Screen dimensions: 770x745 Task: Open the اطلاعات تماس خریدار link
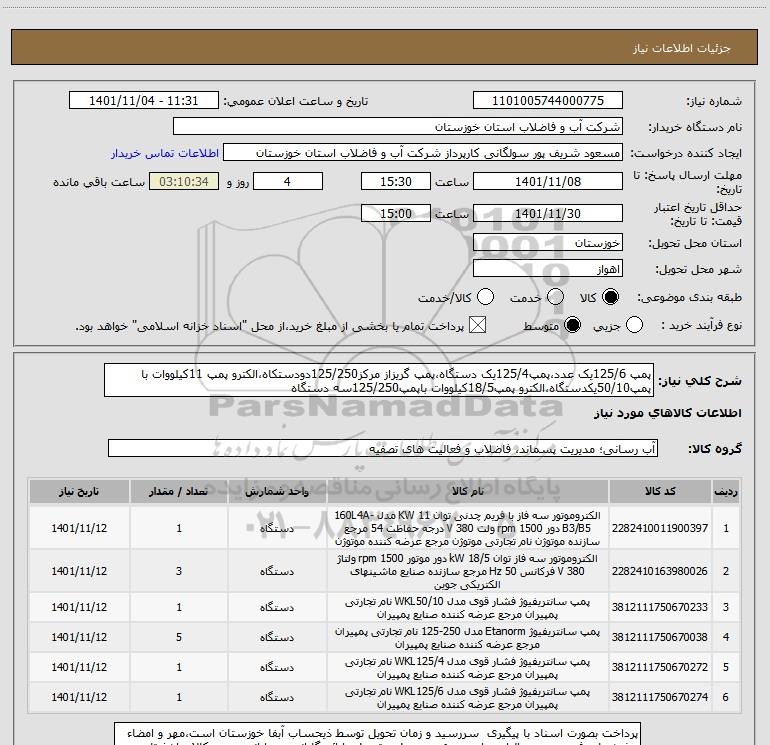coord(165,153)
